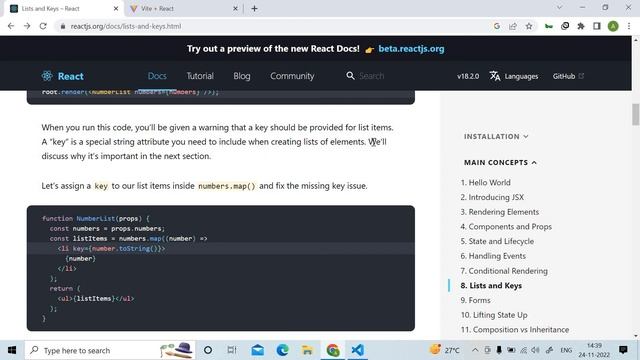This screenshot has height=360, width=640.
Task: Click the ENG language indicator
Action: (x=566, y=350)
